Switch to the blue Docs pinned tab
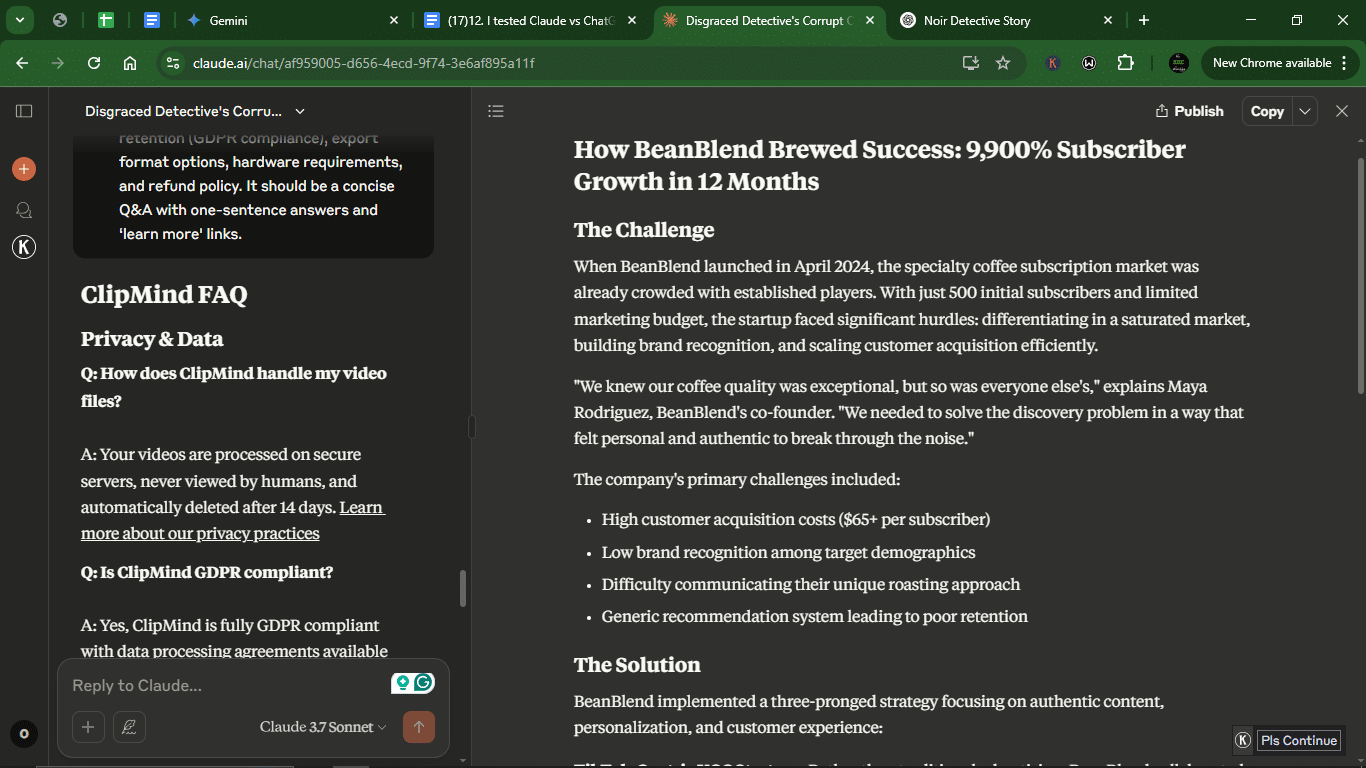Screen dimensions: 1366x768 tap(152, 20)
